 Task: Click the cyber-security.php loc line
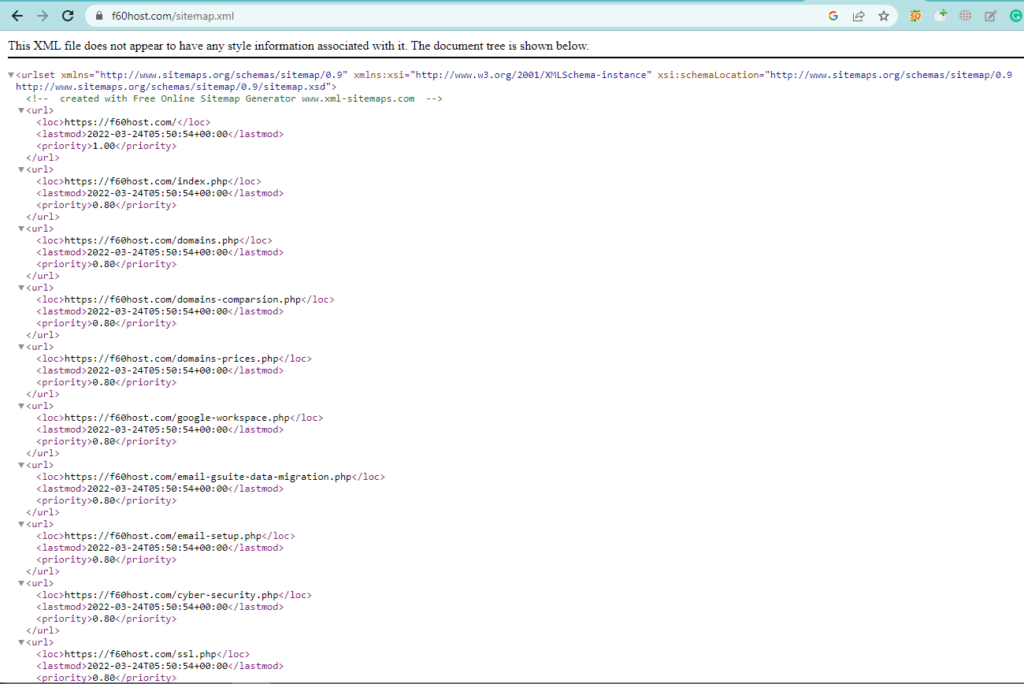(174, 595)
